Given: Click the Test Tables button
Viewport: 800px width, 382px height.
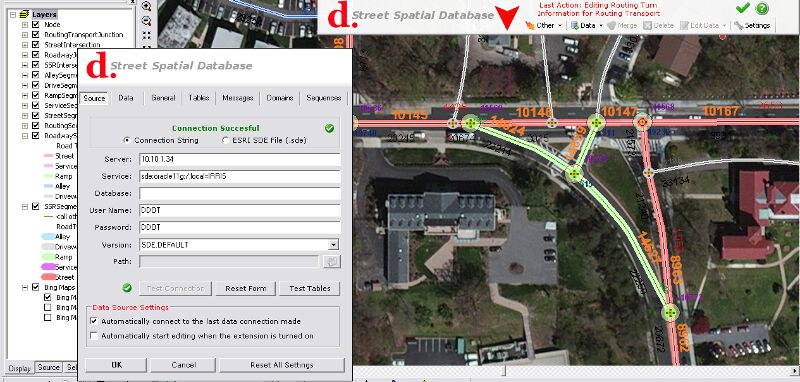Looking at the screenshot, I should [309, 288].
